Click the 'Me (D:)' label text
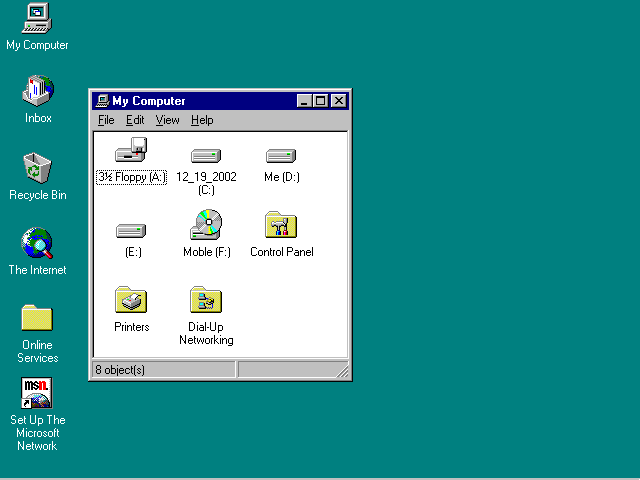640x480 pixels. click(282, 177)
